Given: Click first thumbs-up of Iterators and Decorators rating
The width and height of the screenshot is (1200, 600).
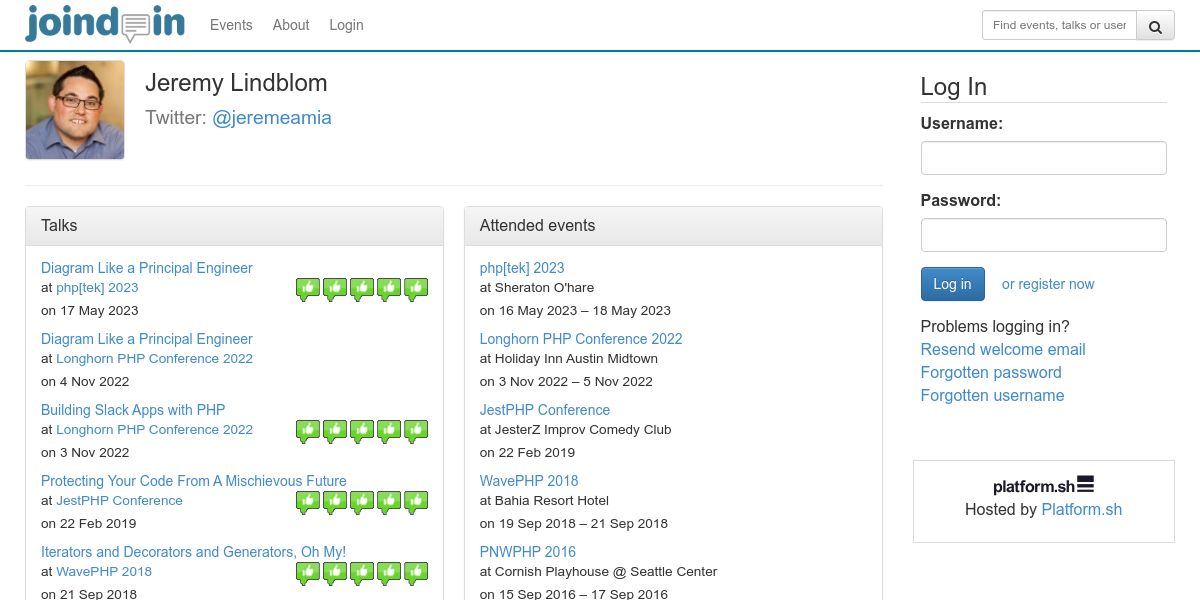Looking at the screenshot, I should coord(308,573).
